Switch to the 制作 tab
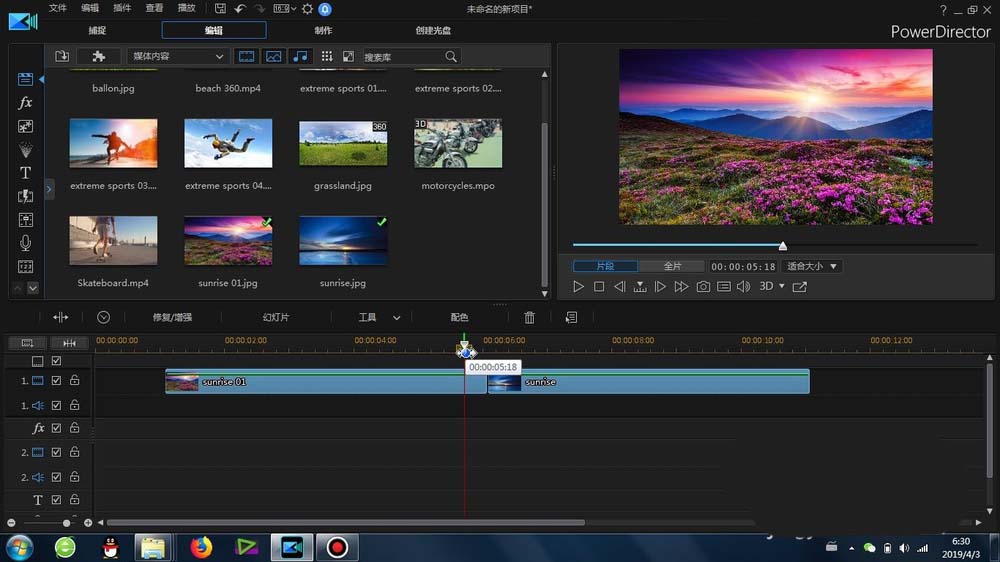The height and width of the screenshot is (562, 1000). [323, 30]
